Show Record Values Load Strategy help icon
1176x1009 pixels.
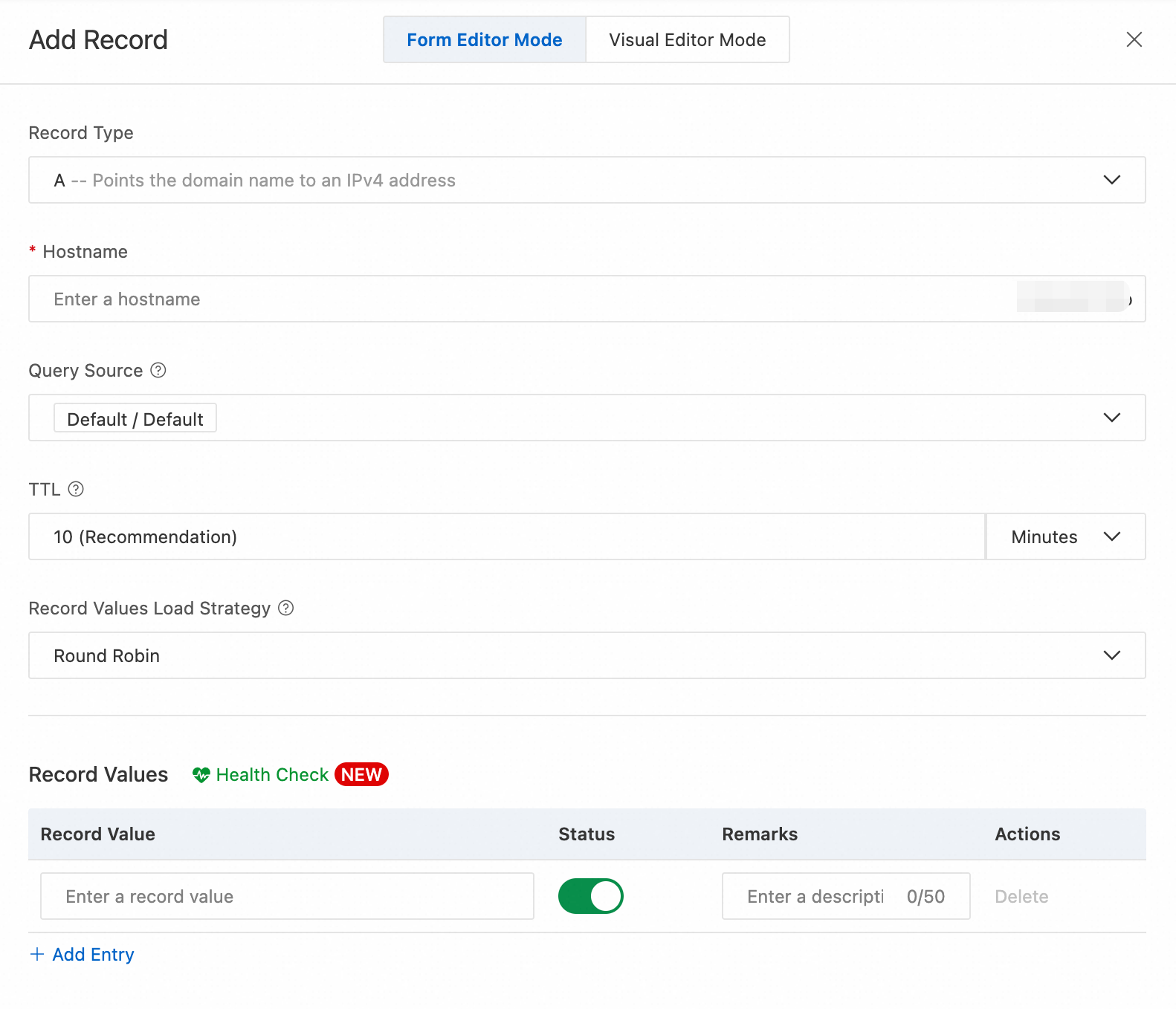pos(286,608)
